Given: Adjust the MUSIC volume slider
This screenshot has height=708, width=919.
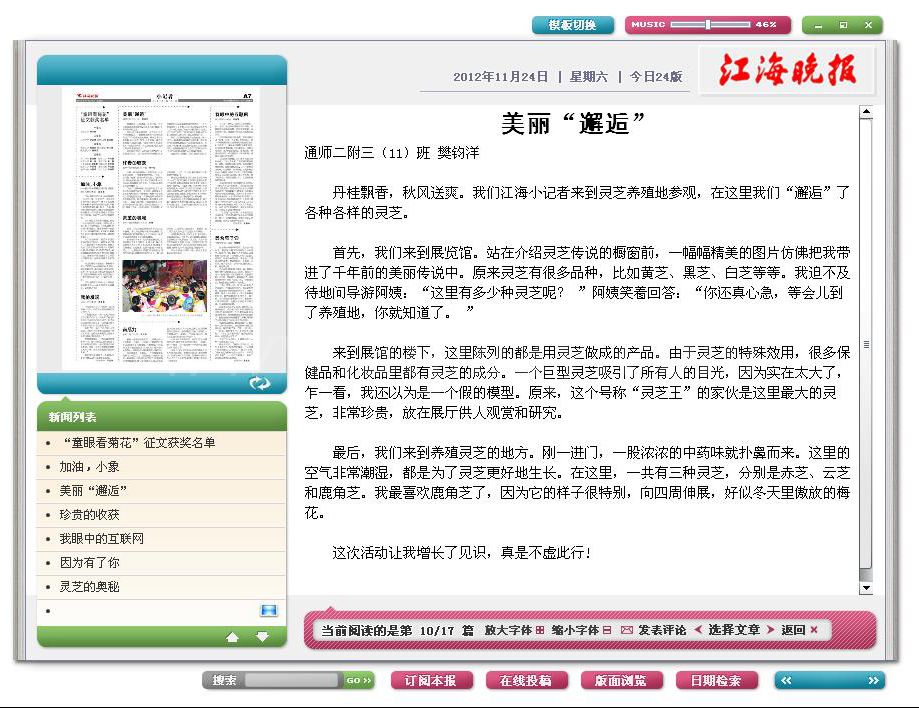Looking at the screenshot, I should click(x=707, y=24).
